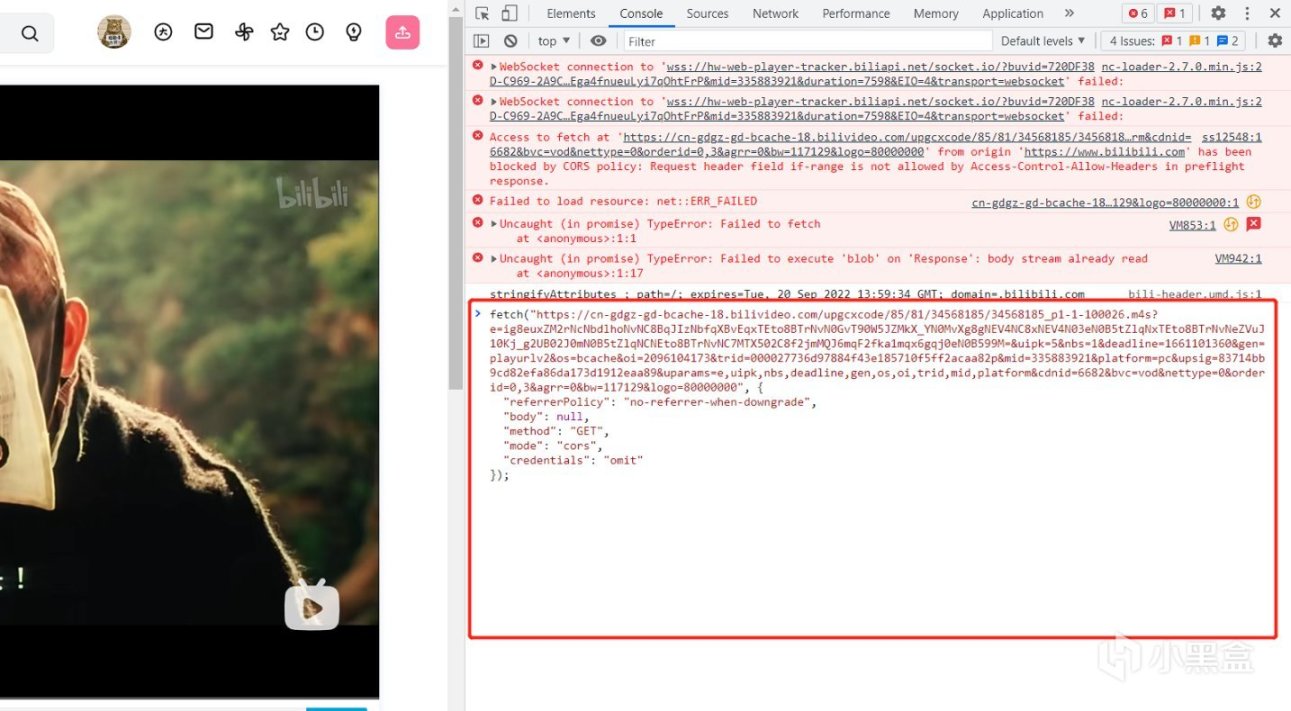Open the user avatar on Bilibili header
1291x711 pixels.
point(114,32)
